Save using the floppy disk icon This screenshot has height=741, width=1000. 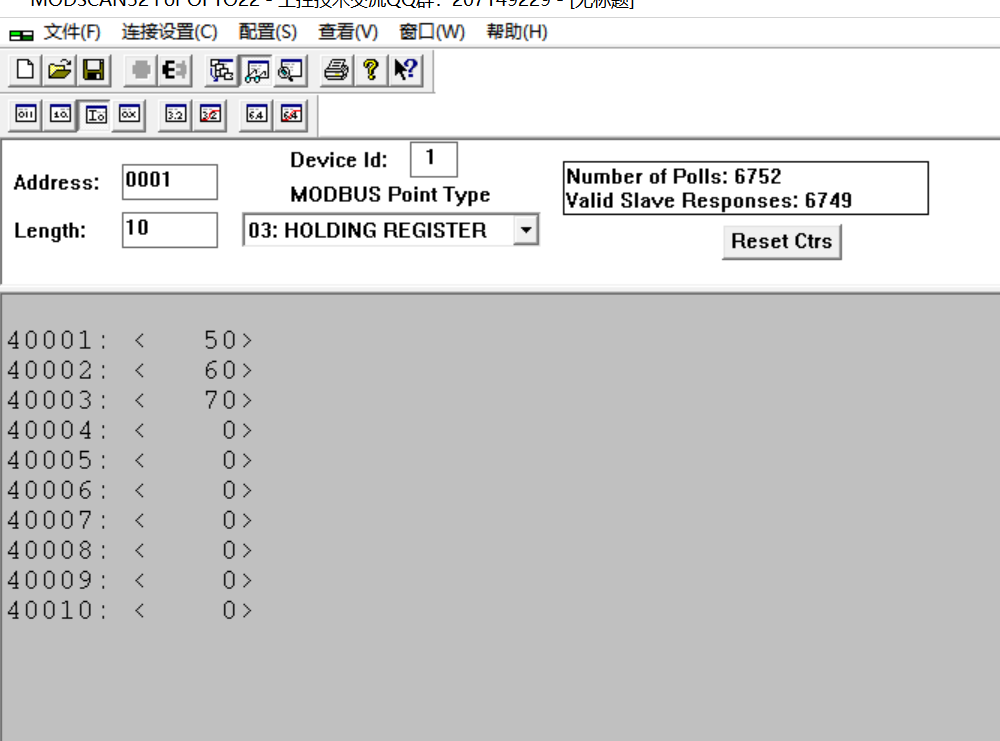pos(93,71)
